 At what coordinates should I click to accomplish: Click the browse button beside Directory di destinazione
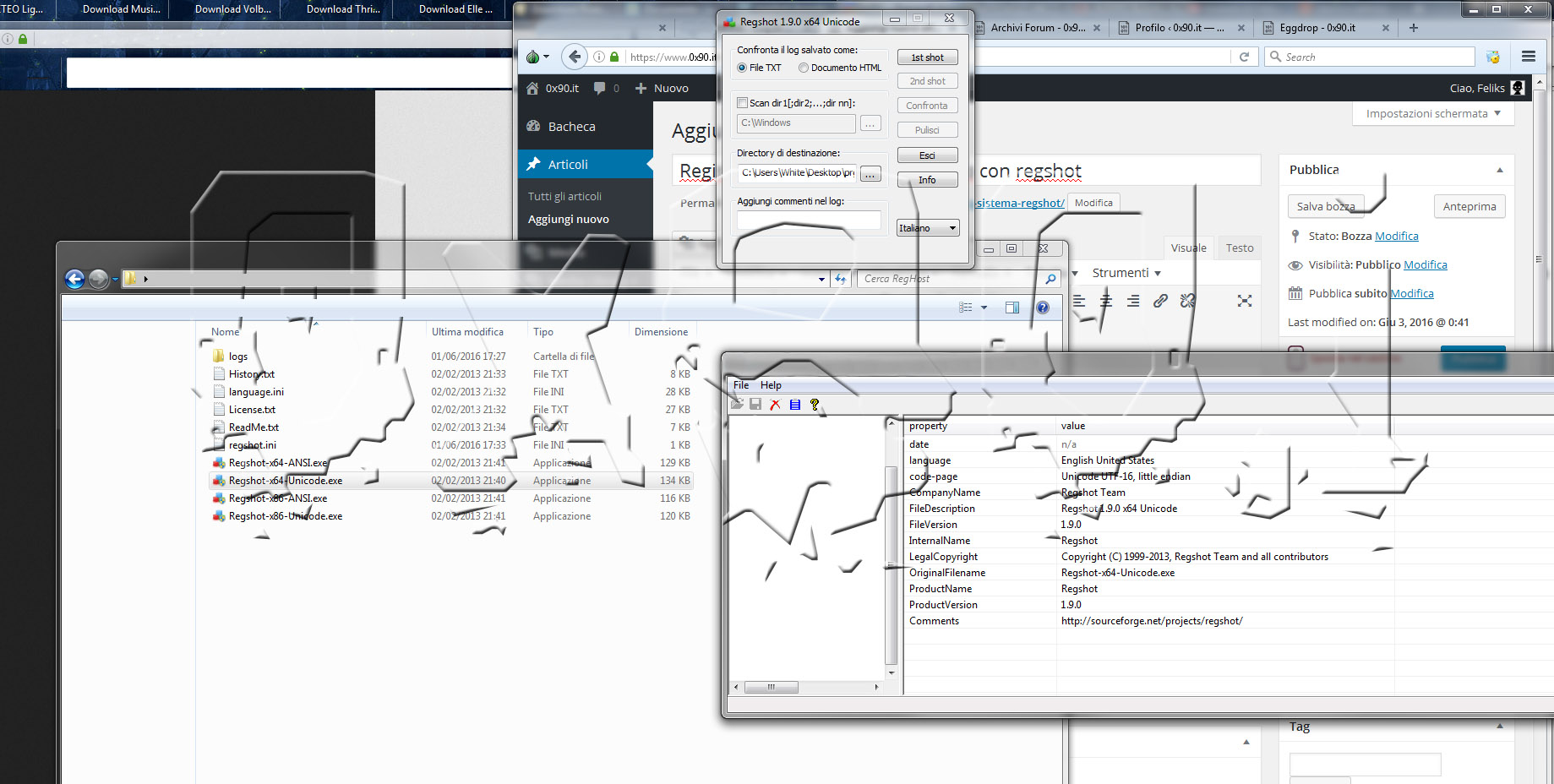coord(870,173)
